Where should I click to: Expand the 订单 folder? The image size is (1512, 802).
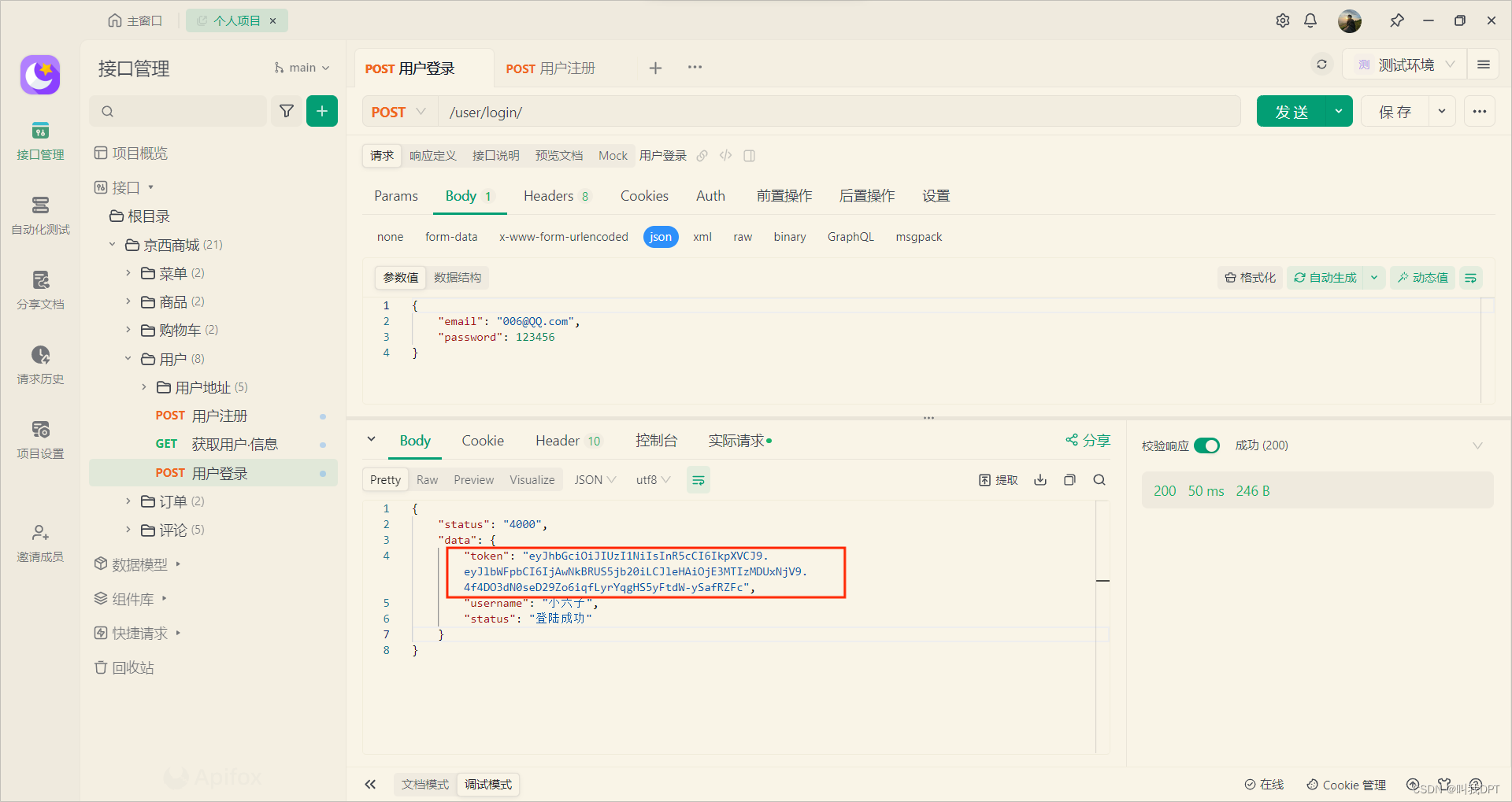128,501
